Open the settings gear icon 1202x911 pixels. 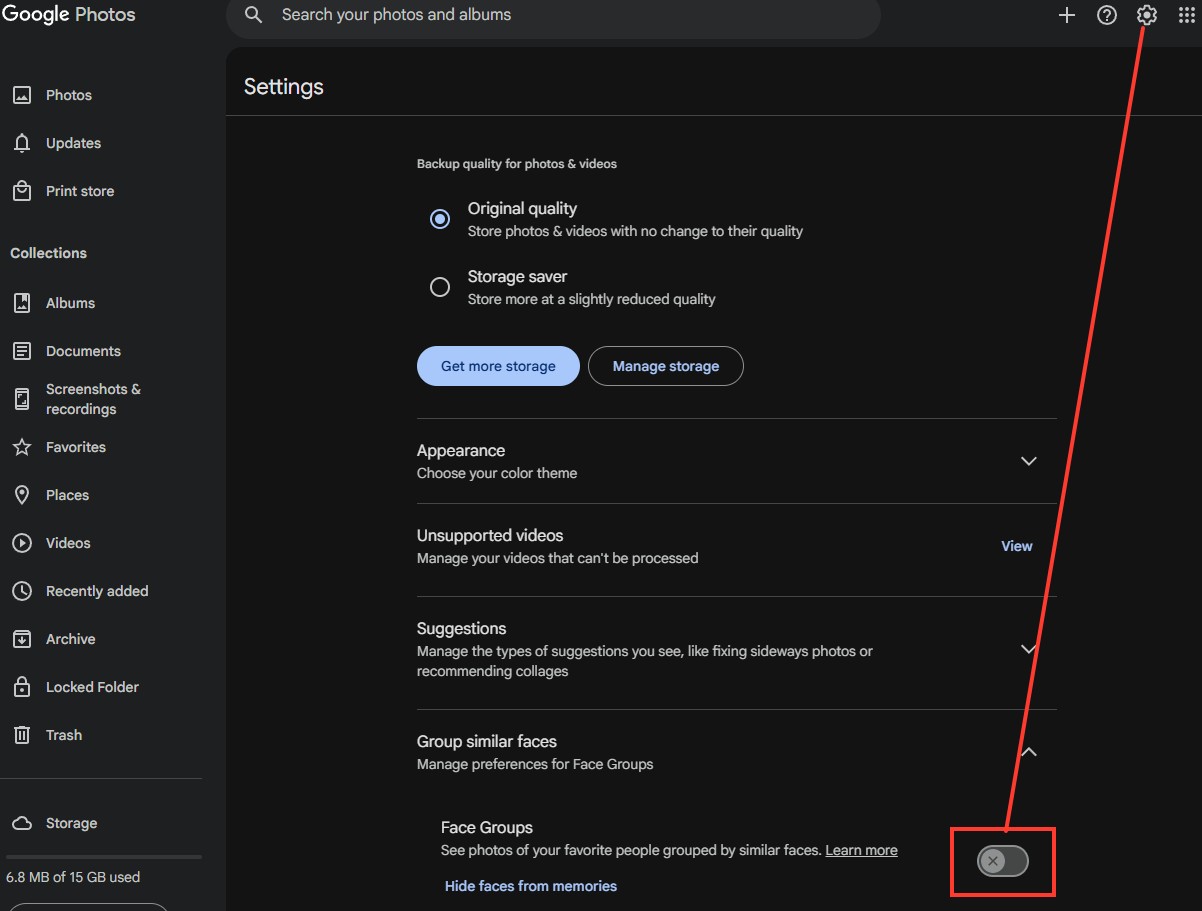(x=1147, y=15)
